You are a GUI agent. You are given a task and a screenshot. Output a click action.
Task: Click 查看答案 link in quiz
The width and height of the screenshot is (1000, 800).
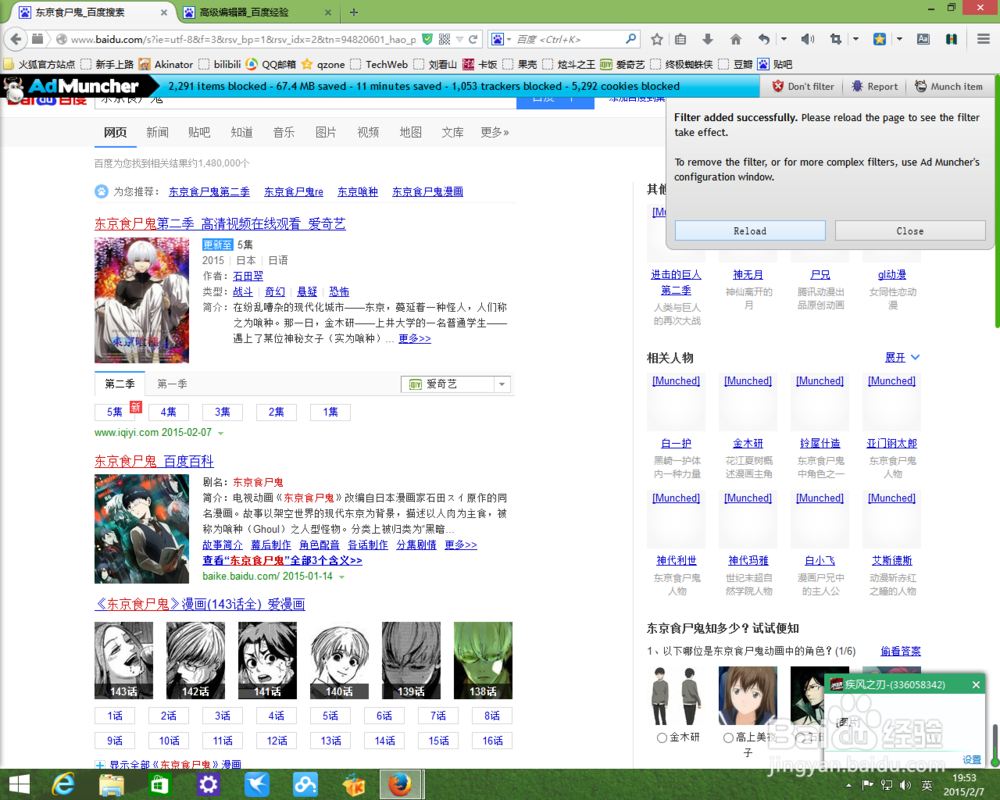(901, 651)
